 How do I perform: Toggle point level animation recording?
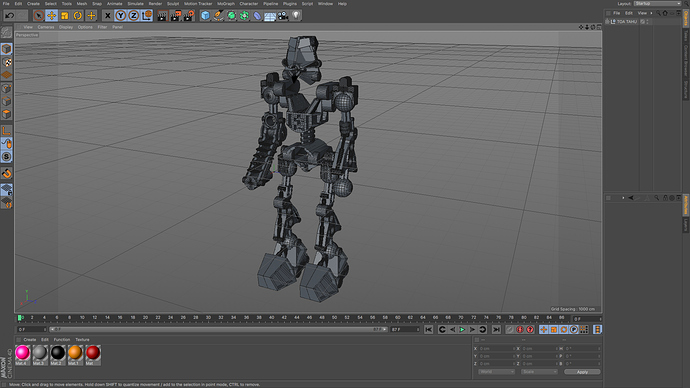pyautogui.click(x=584, y=329)
